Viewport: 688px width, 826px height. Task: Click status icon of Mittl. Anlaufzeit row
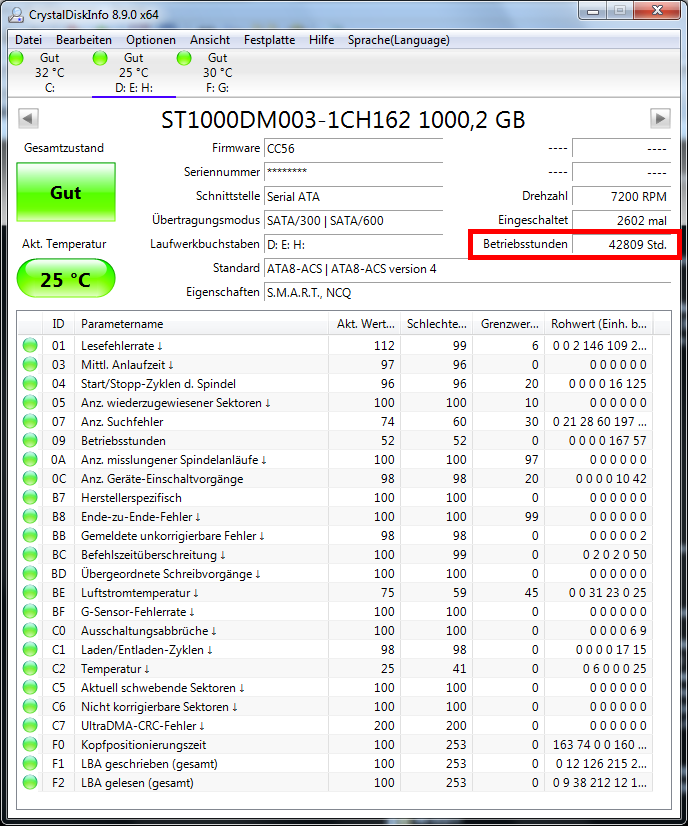pyautogui.click(x=30, y=365)
